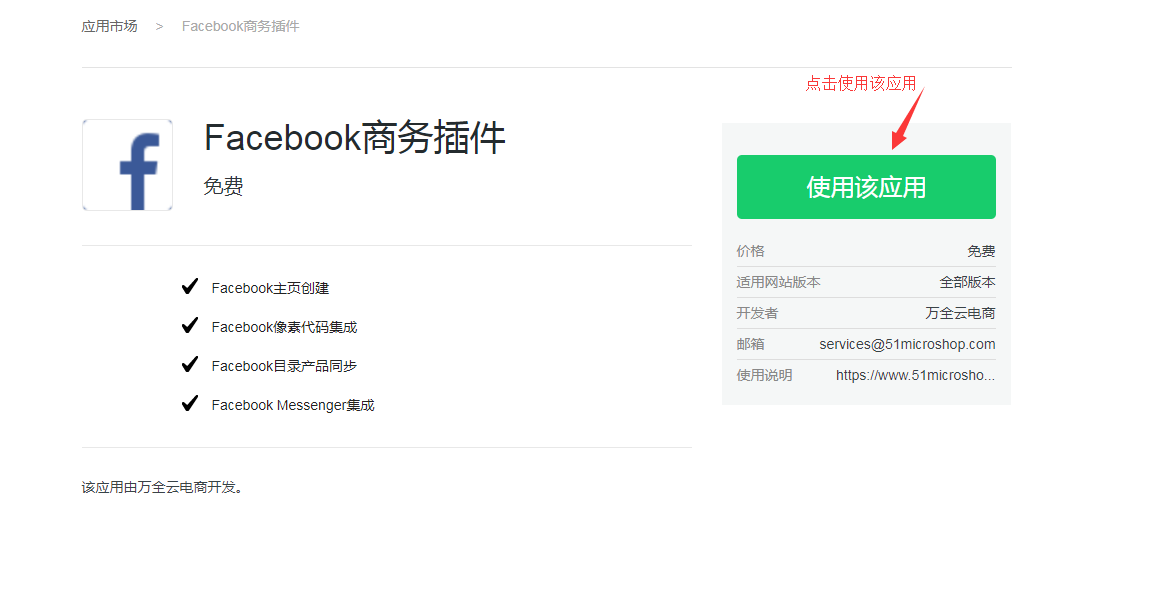Click the 万全云电商 developer name
This screenshot has width=1166, height=590.
pyautogui.click(x=960, y=313)
